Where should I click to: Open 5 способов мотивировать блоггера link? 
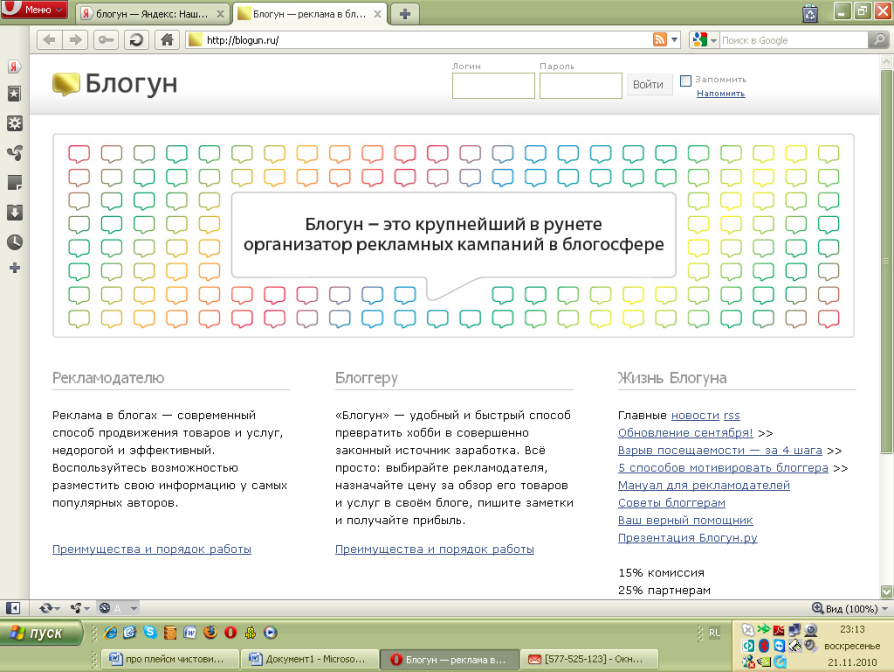(x=723, y=468)
